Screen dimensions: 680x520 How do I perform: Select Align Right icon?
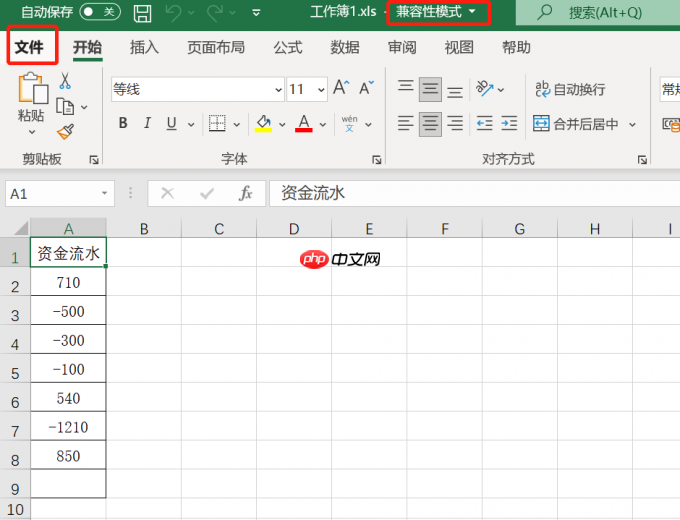455,124
